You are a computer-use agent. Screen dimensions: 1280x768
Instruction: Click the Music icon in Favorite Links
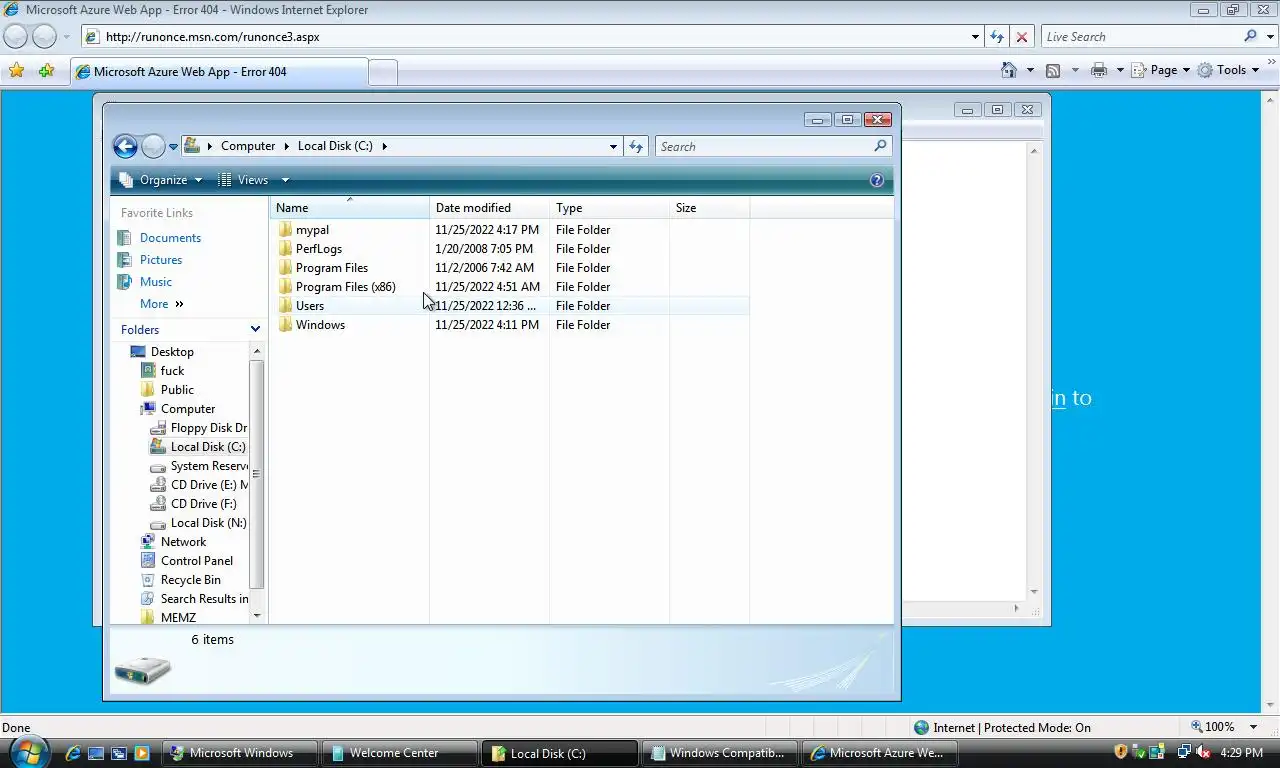tap(124, 282)
